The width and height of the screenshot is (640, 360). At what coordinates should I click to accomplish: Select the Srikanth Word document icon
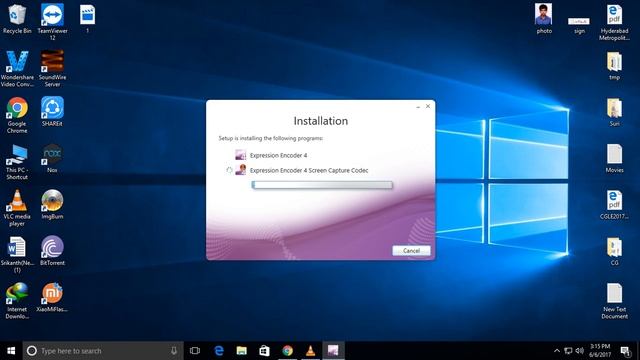(x=17, y=254)
